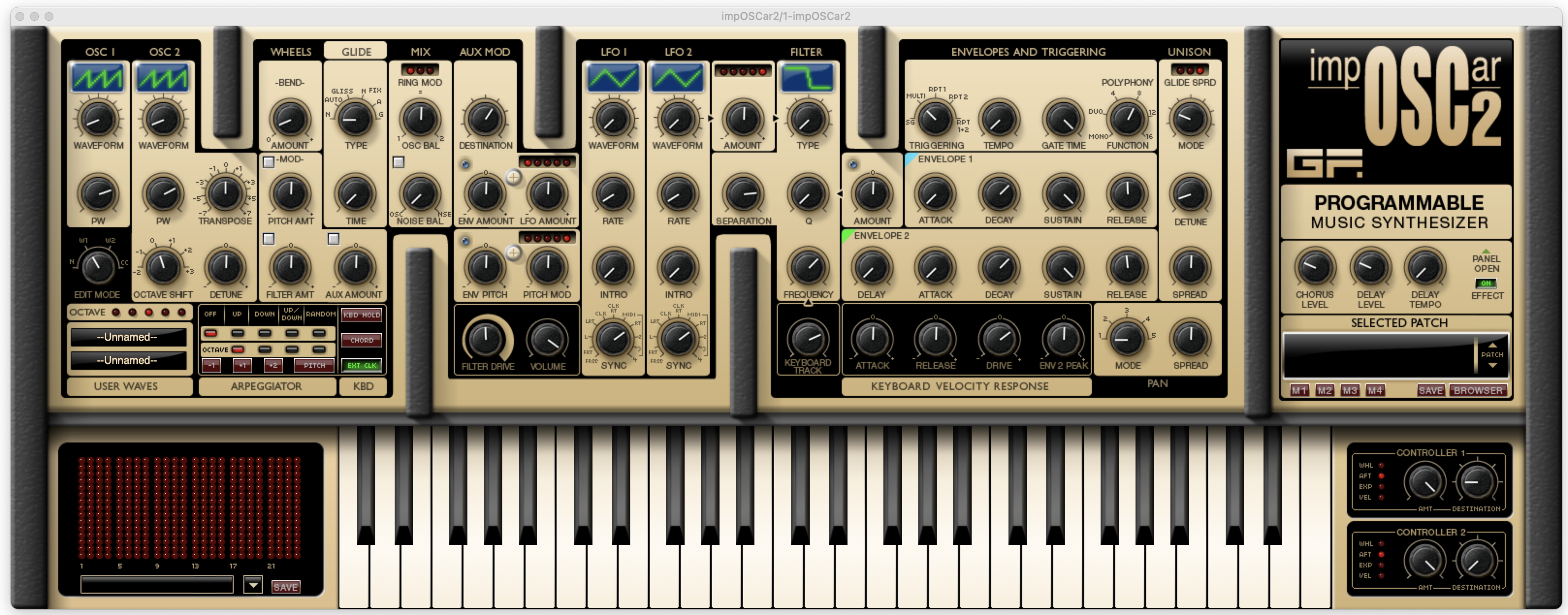The image size is (1568, 615).
Task: Click the plus icon beside ENV PITCH knob
Action: 514,252
